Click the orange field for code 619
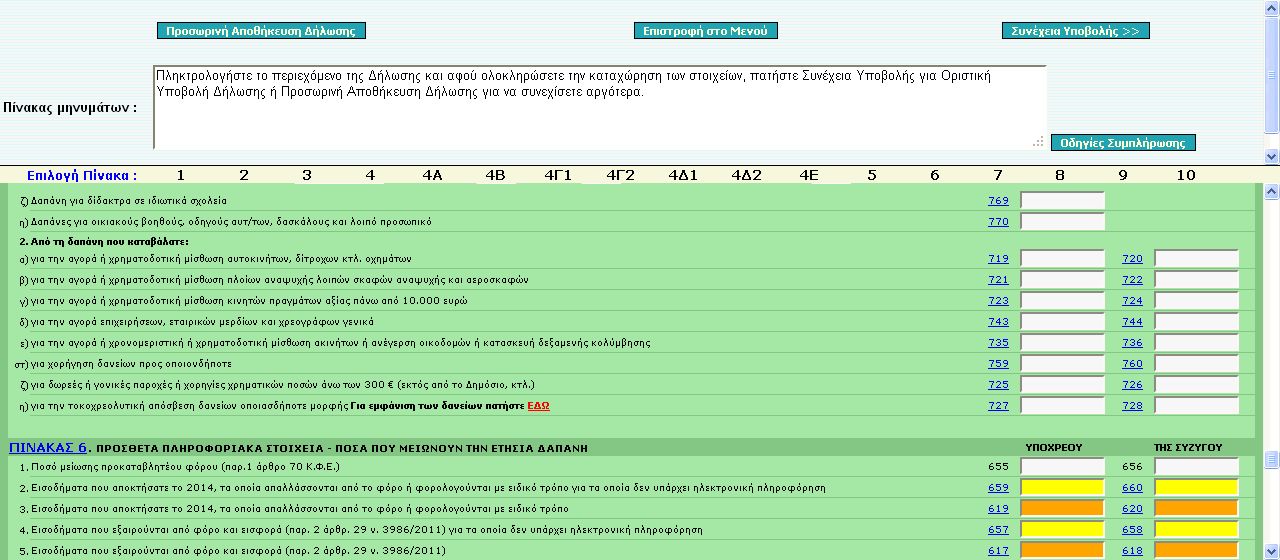1280x560 pixels. [x=1062, y=509]
